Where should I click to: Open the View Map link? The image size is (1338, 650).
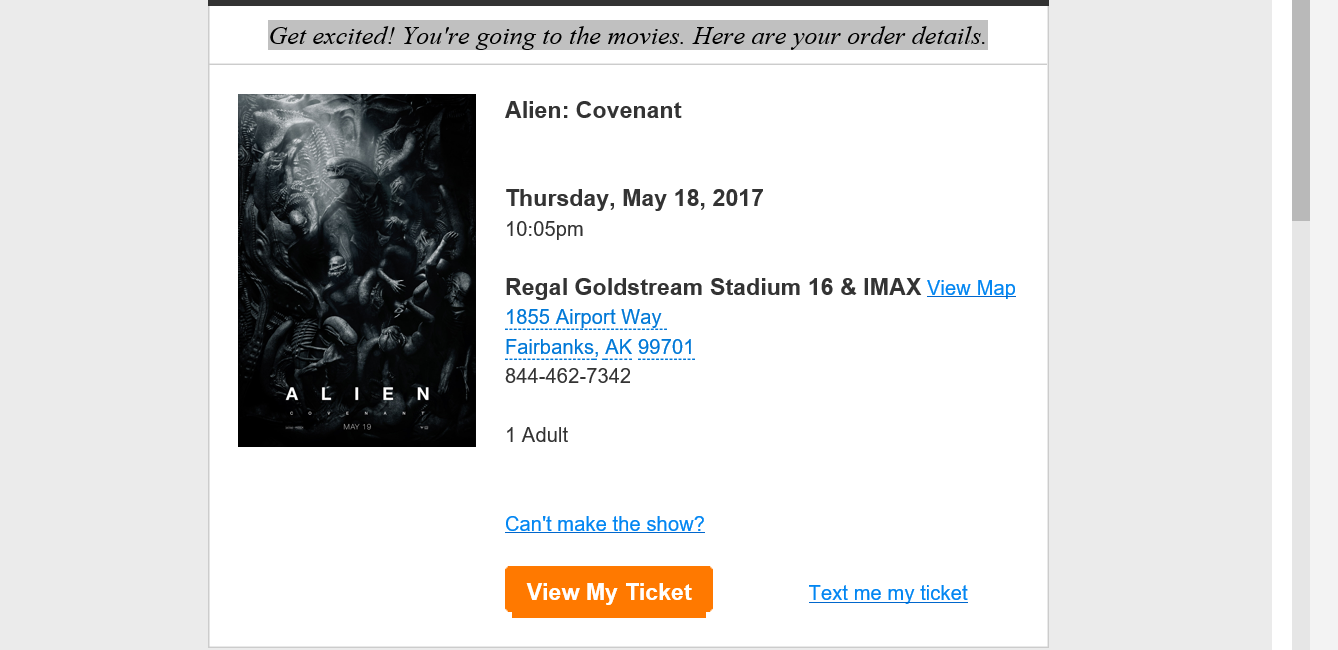[971, 288]
